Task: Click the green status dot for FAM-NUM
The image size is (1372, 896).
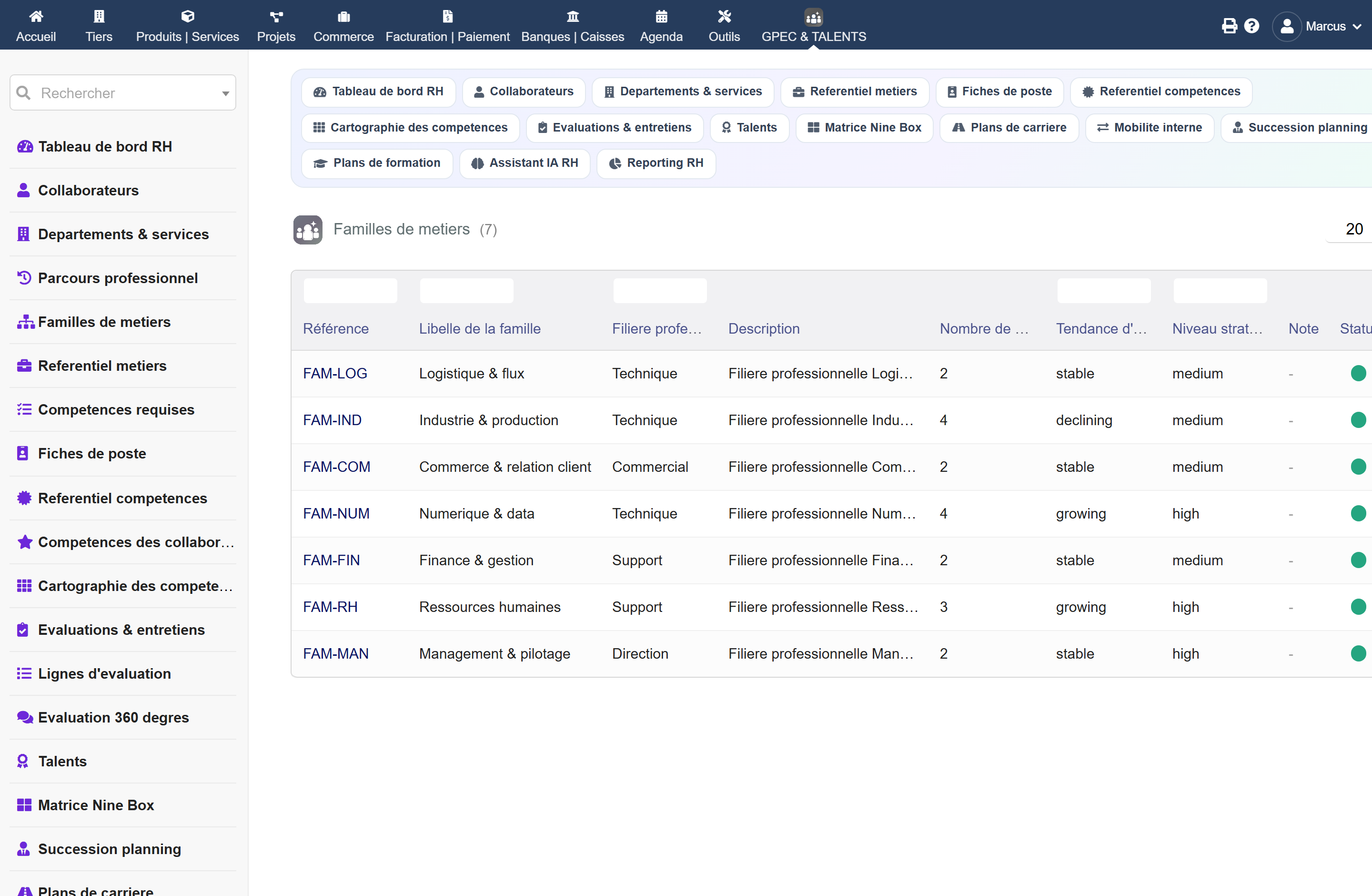Action: pos(1358,513)
